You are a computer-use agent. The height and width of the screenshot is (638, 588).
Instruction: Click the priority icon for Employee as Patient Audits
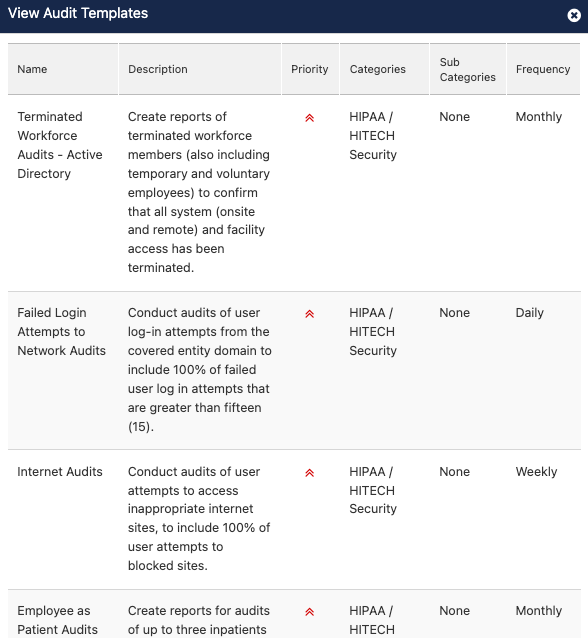310,612
